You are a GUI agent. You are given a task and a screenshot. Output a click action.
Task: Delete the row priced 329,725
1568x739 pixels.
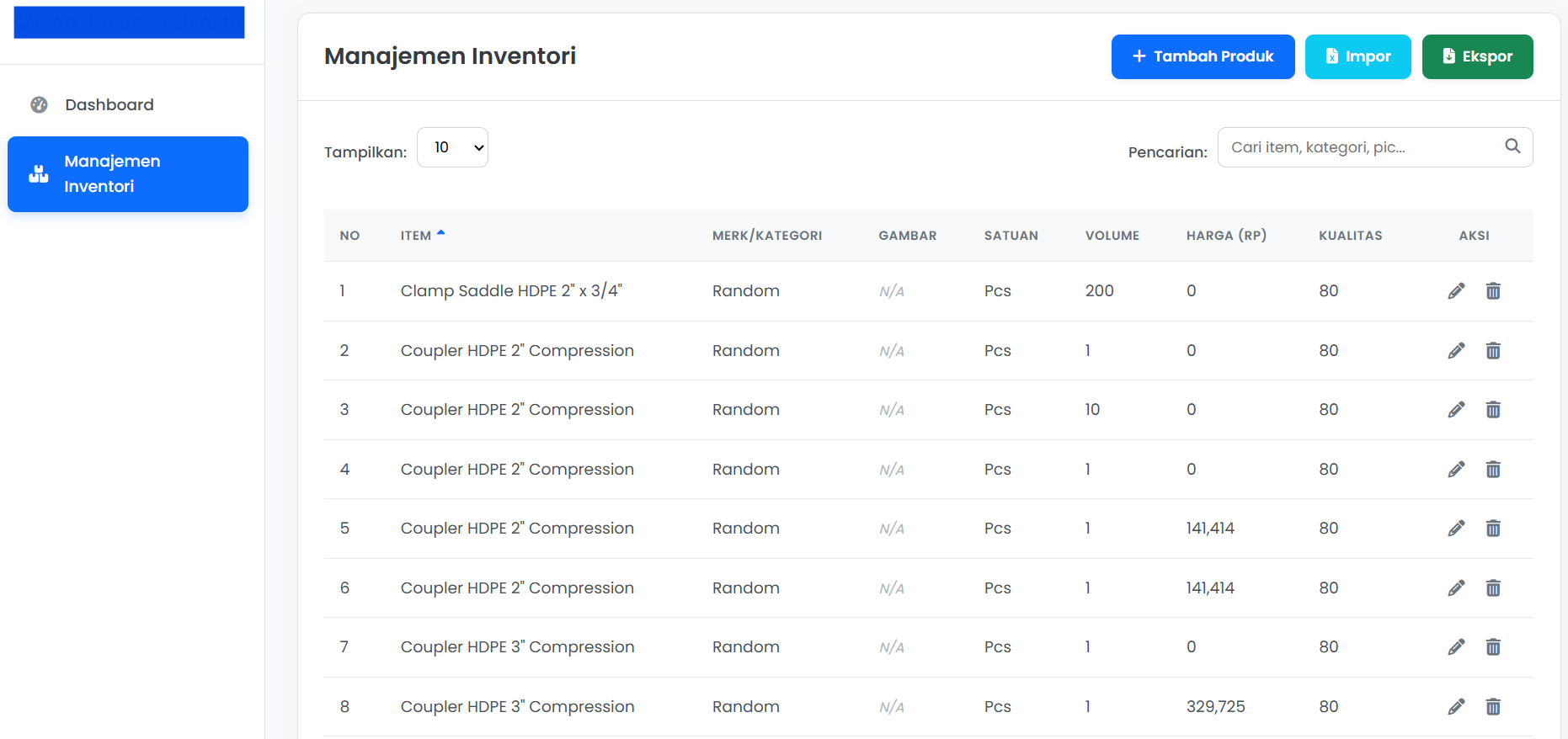1493,707
